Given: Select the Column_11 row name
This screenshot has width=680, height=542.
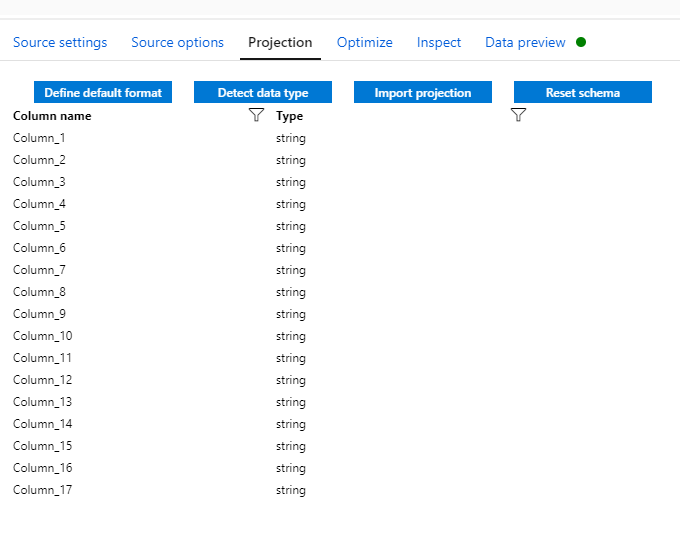Looking at the screenshot, I should pyautogui.click(x=42, y=358).
